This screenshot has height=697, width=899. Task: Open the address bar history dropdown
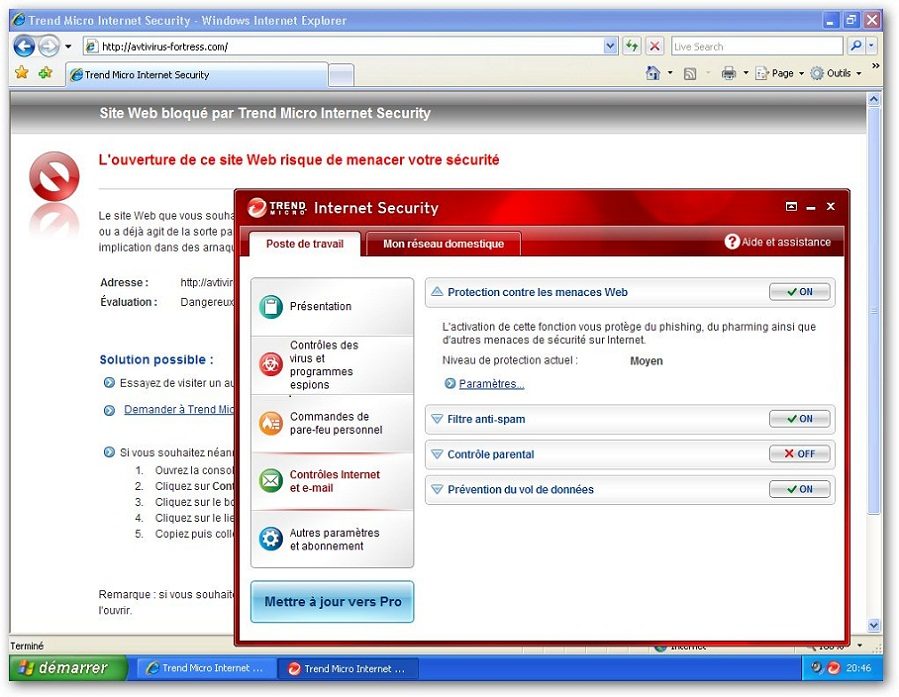[x=610, y=46]
